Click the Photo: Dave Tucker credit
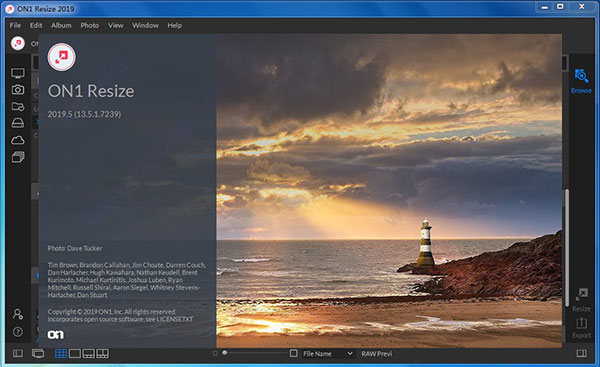 coord(75,248)
